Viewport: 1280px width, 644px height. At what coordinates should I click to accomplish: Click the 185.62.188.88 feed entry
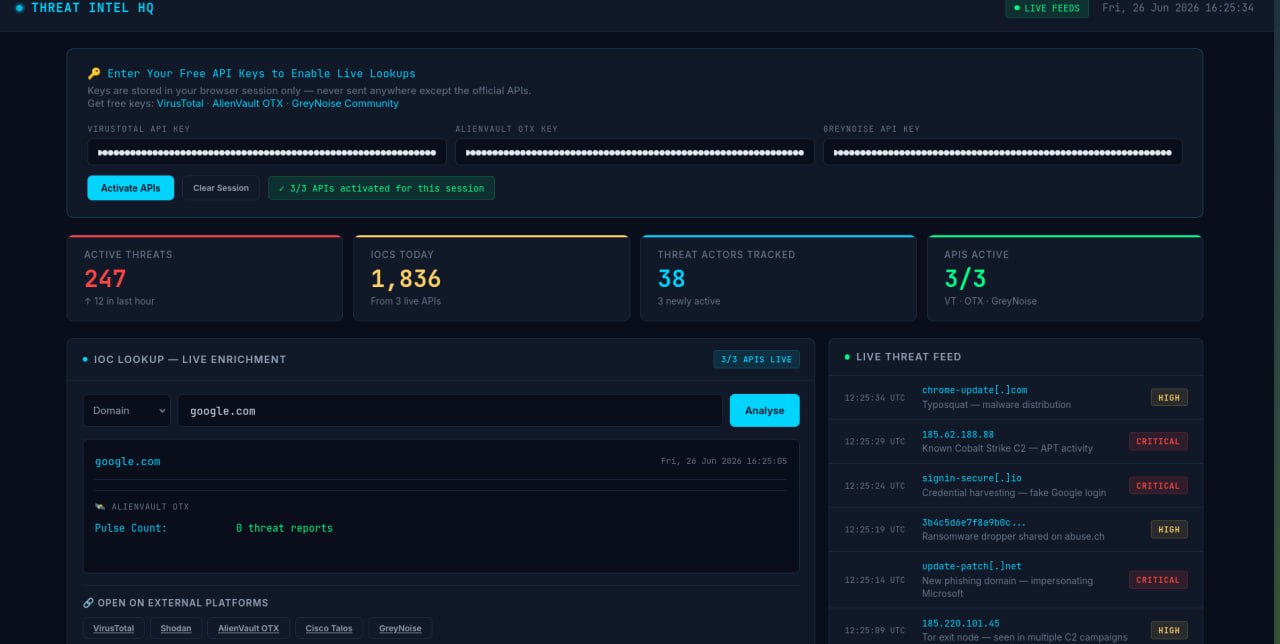1015,441
